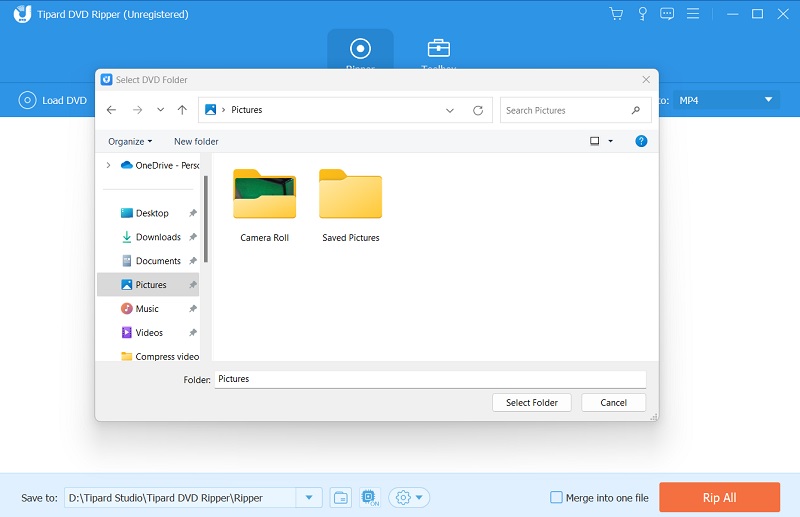Open the hamburger menu in title bar

693,14
